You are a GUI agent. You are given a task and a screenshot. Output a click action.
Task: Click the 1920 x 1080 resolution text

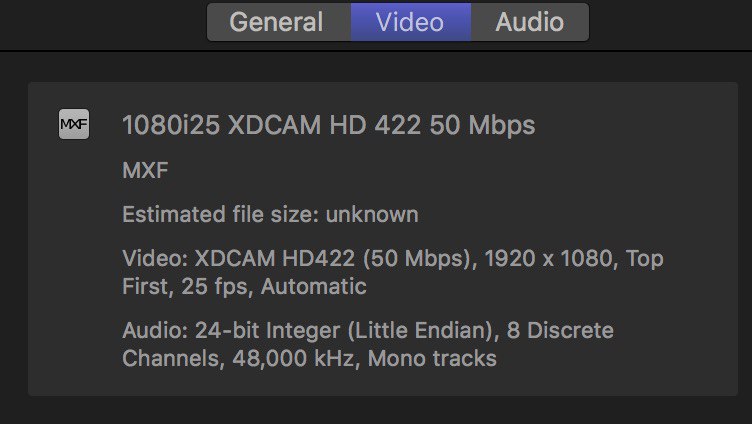point(549,259)
